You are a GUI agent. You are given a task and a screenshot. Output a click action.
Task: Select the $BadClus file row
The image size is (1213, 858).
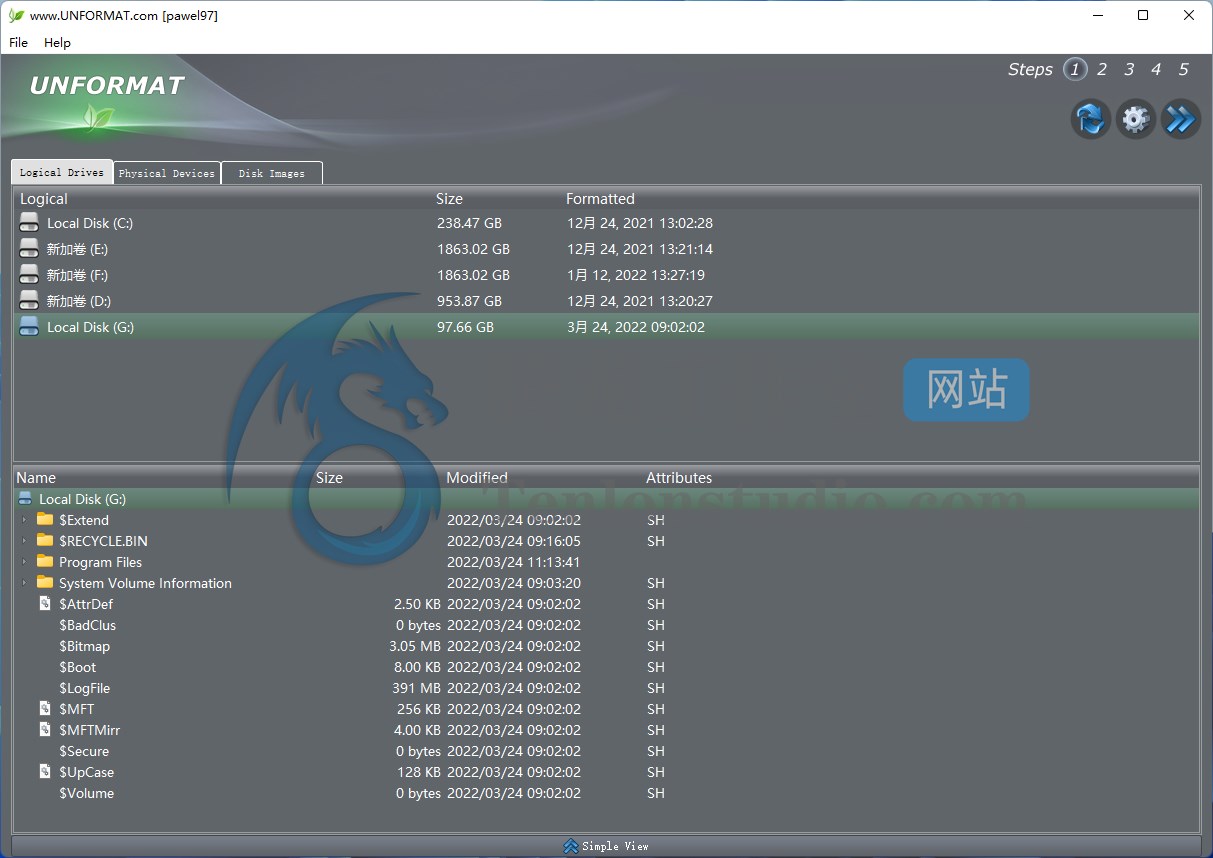(x=606, y=625)
